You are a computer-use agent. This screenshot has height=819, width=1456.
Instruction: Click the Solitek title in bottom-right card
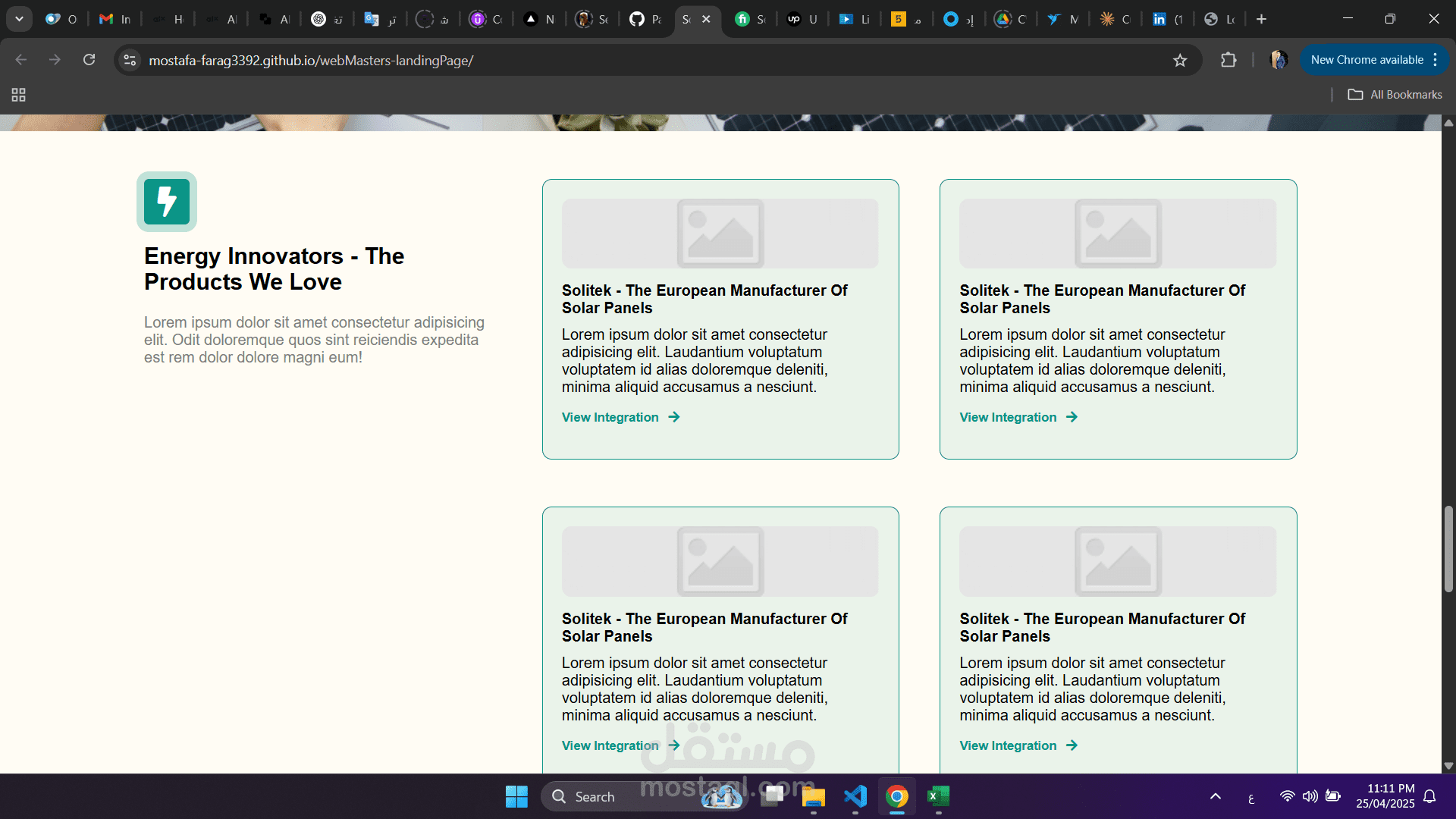coord(1102,627)
